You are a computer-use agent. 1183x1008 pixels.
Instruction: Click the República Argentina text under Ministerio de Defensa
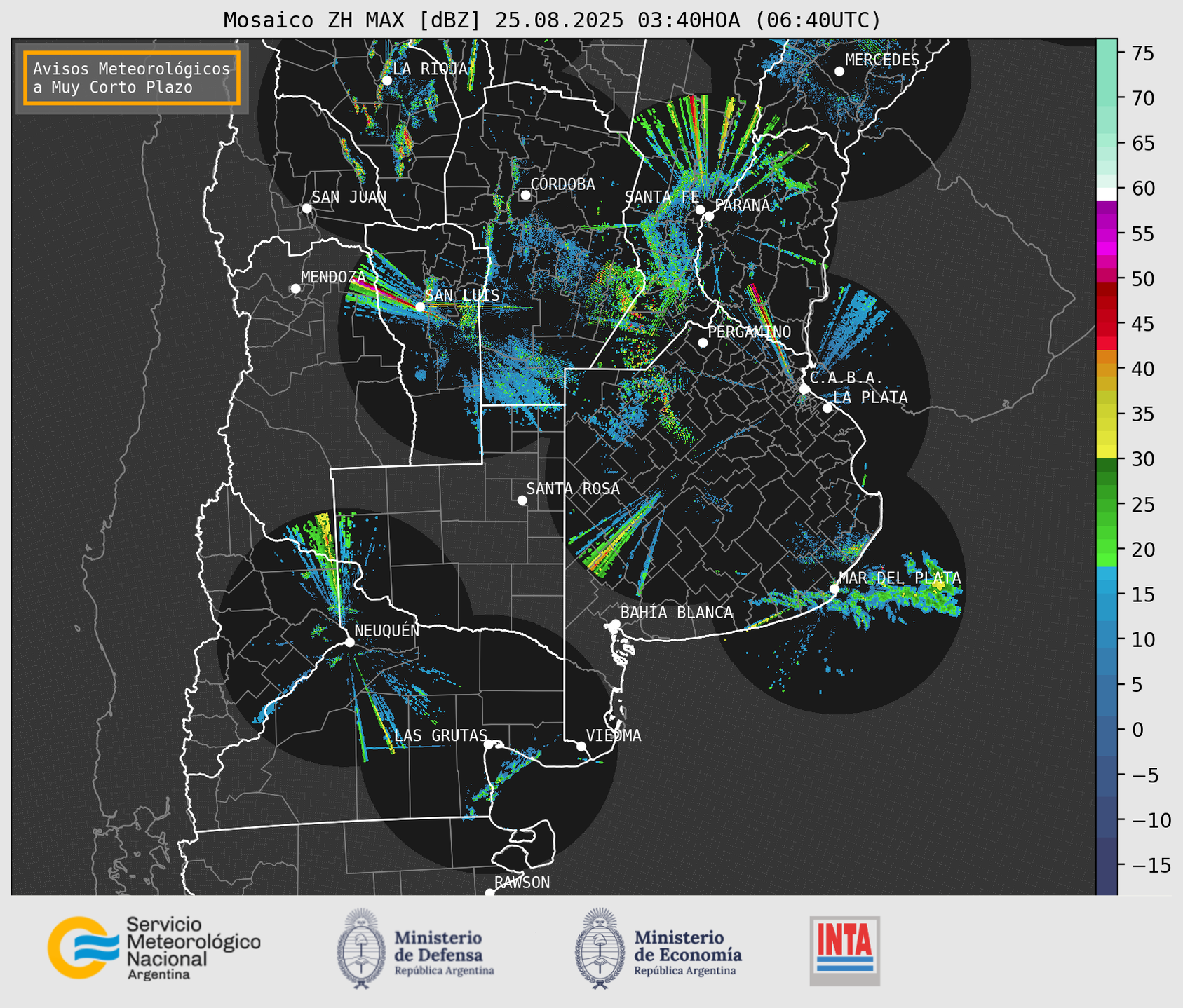[x=444, y=971]
